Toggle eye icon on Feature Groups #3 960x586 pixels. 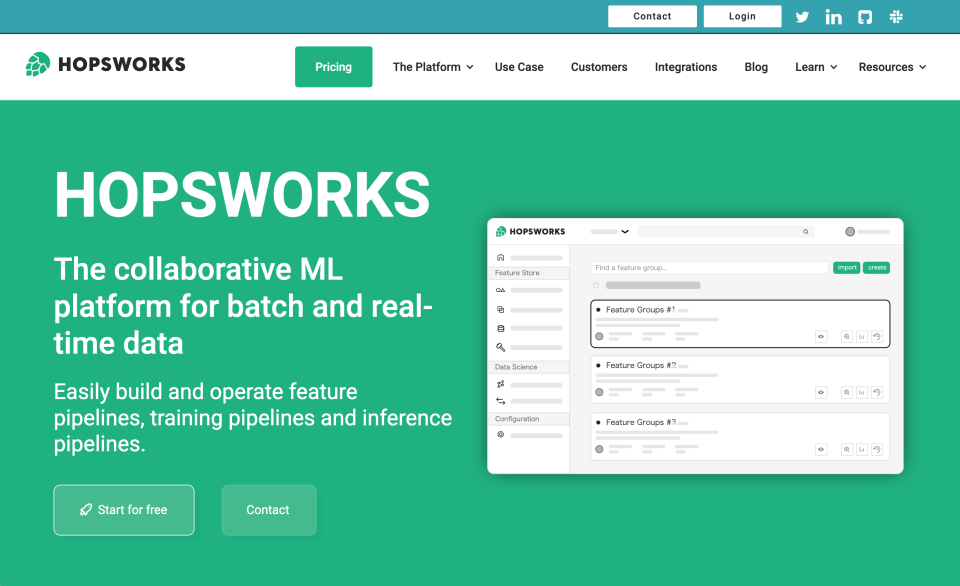tap(821, 449)
